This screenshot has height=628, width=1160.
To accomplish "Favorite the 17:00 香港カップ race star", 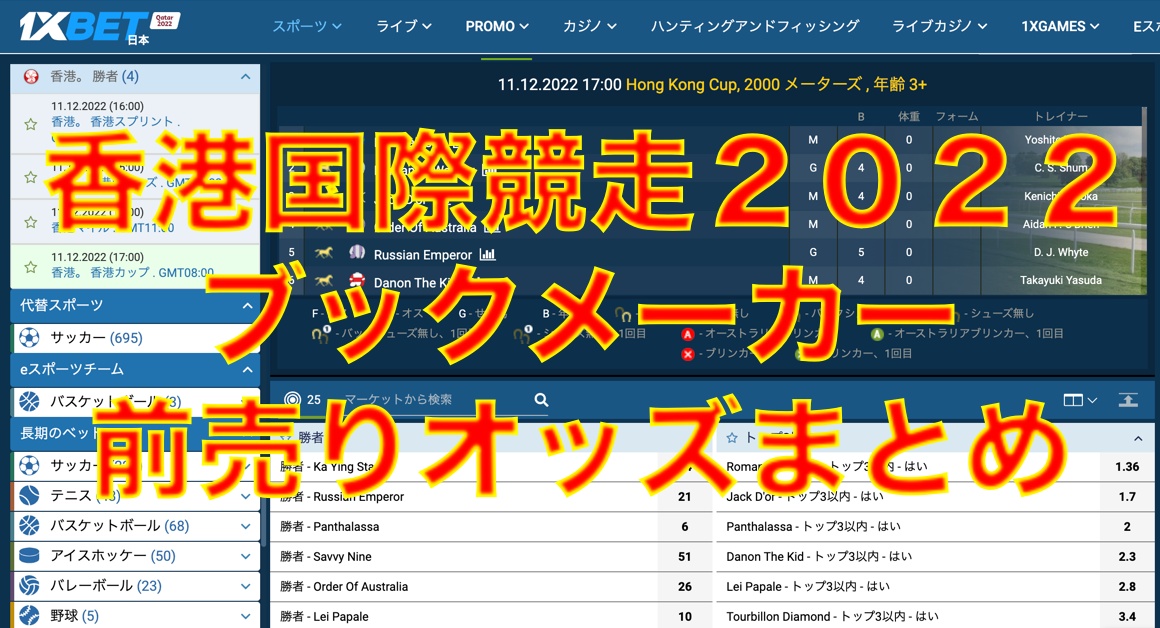I will tap(30, 267).
